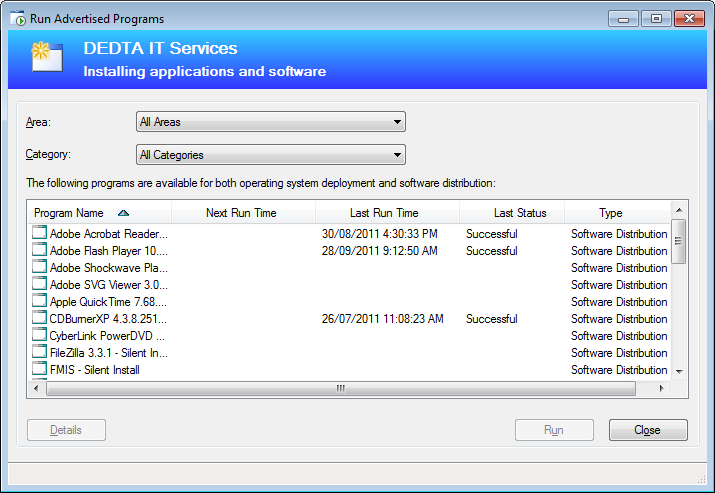715x493 pixels.
Task: Click Successful status in CDBurnerXP row
Action: tap(492, 319)
